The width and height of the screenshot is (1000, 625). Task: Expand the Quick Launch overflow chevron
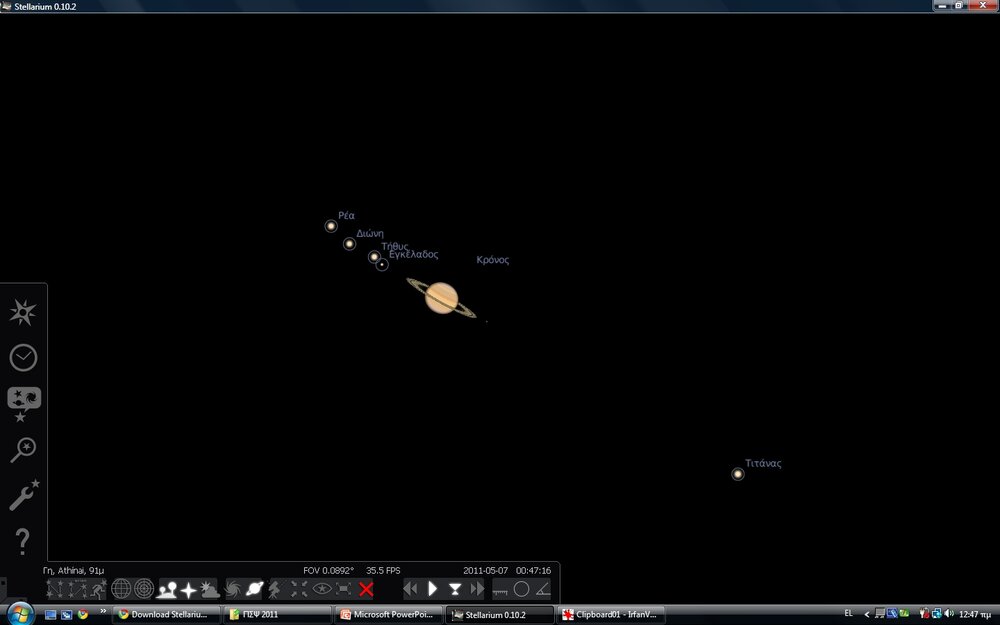click(102, 612)
